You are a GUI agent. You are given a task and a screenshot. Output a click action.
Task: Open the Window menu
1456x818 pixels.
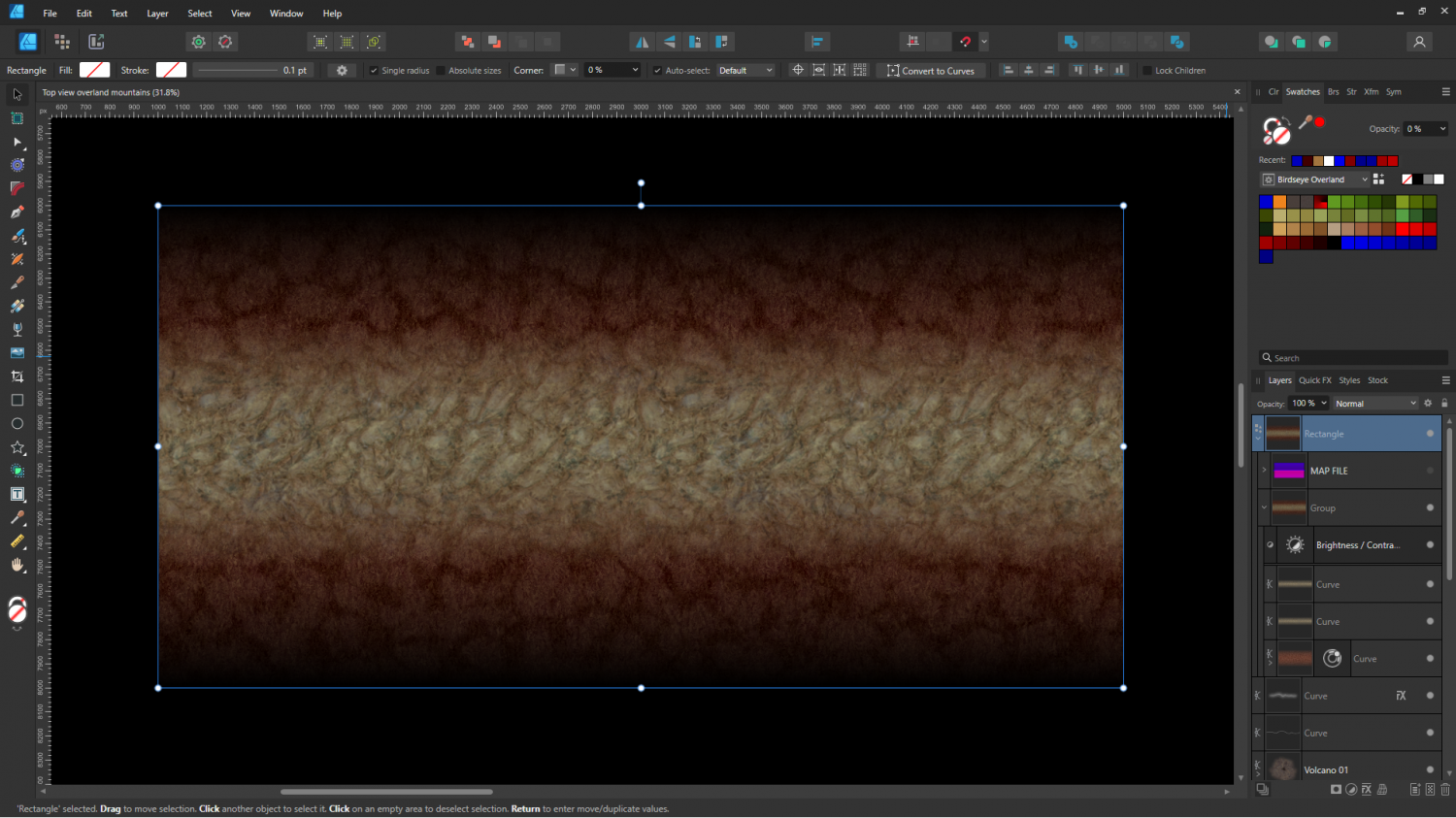286,14
